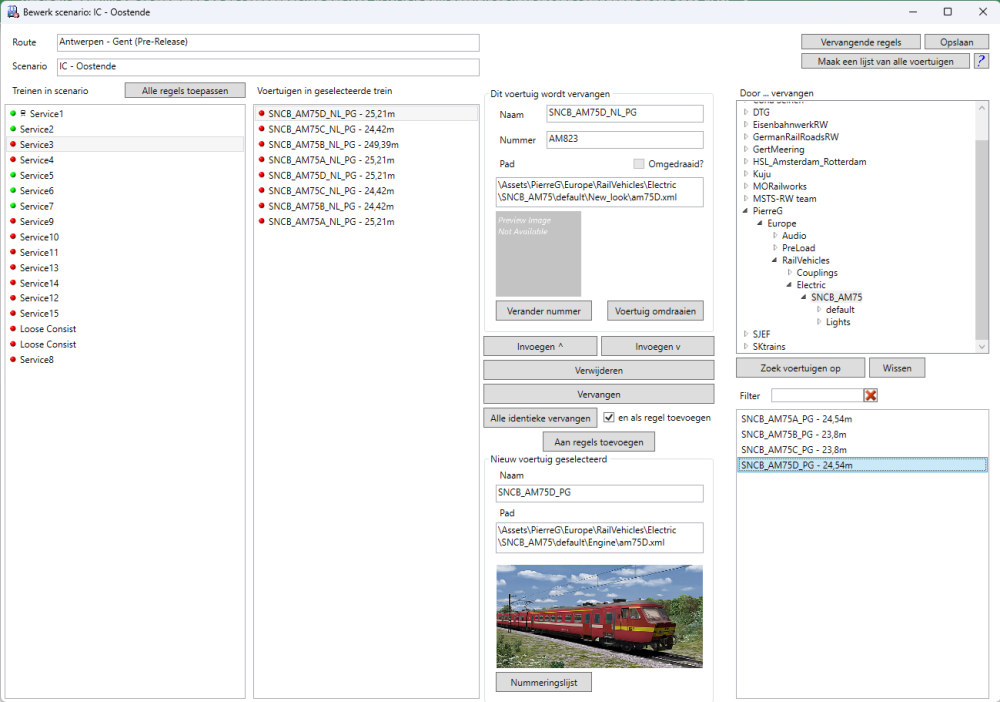The image size is (1000, 702).
Task: Click the app icon in the title bar
Action: tap(12, 11)
